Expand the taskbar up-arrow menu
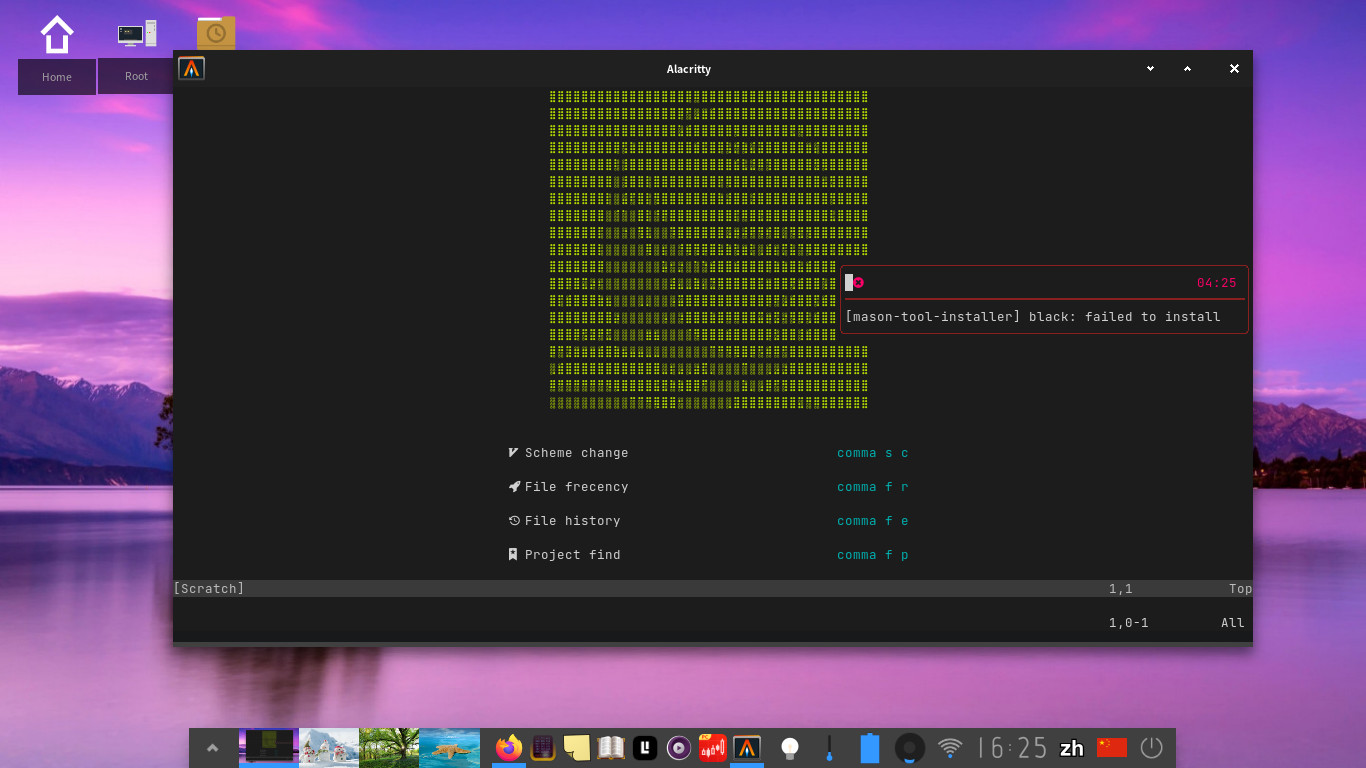 point(212,747)
